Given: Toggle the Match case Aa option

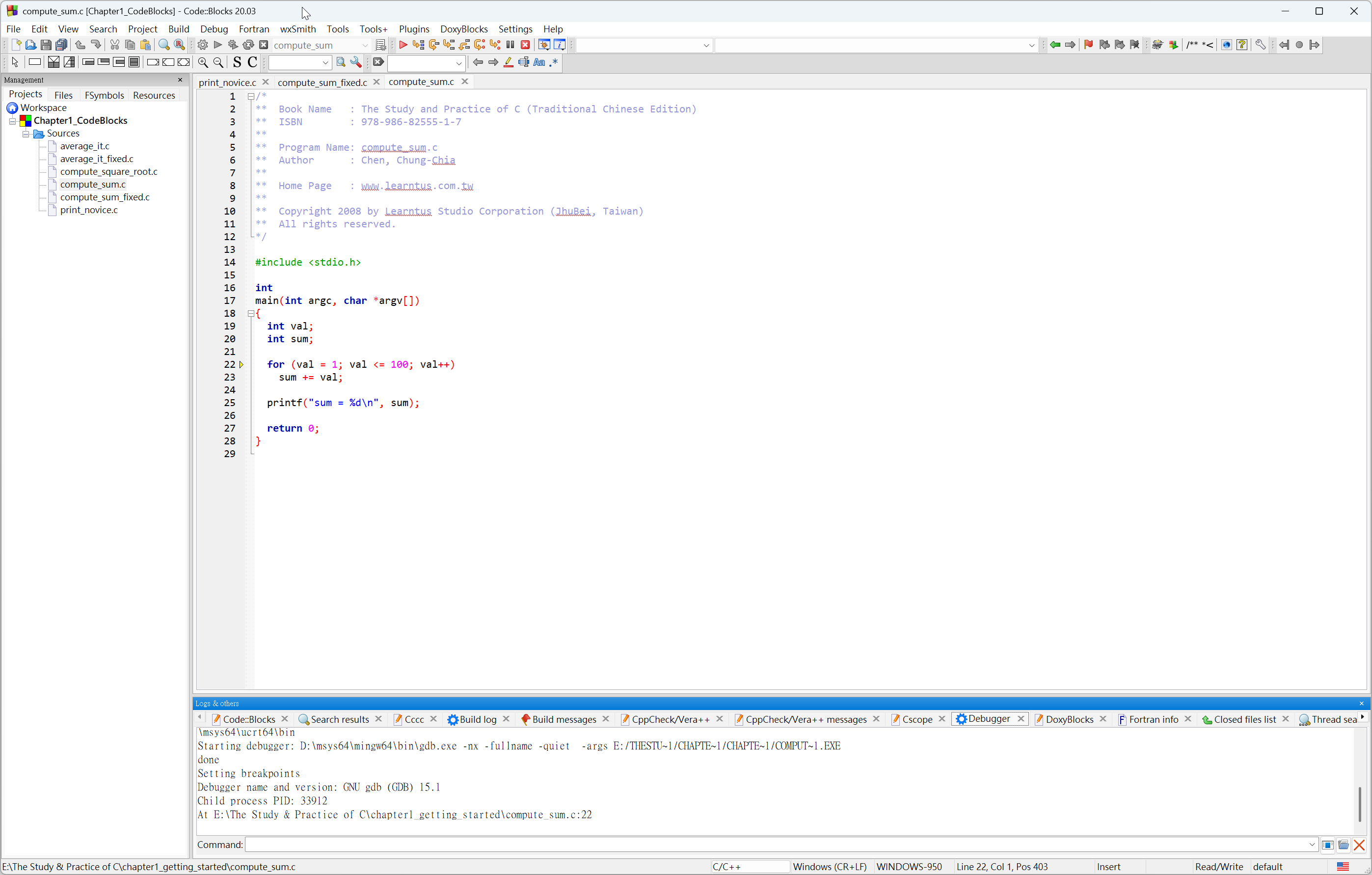Looking at the screenshot, I should 539,63.
